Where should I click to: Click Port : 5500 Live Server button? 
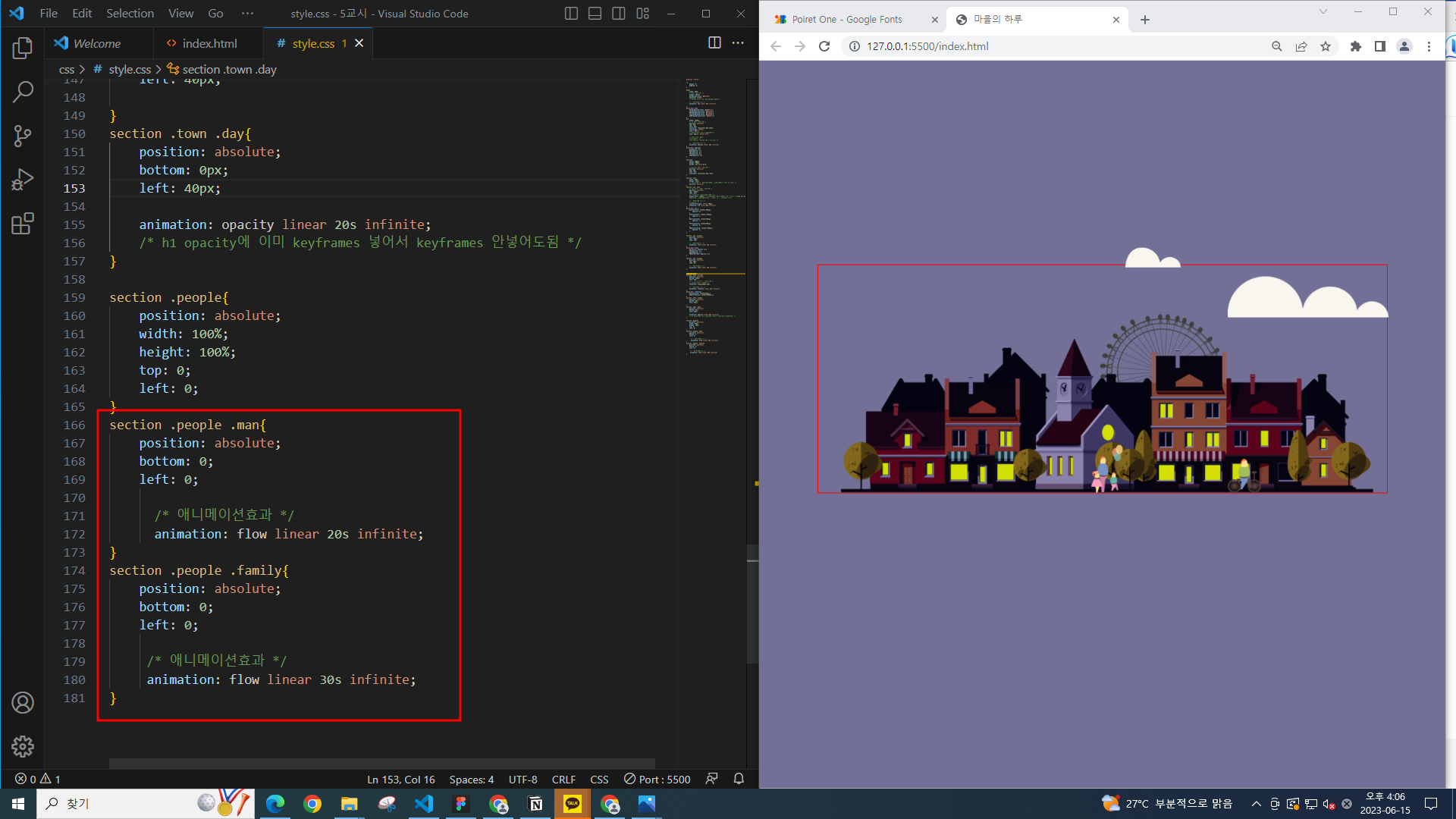pyautogui.click(x=657, y=780)
